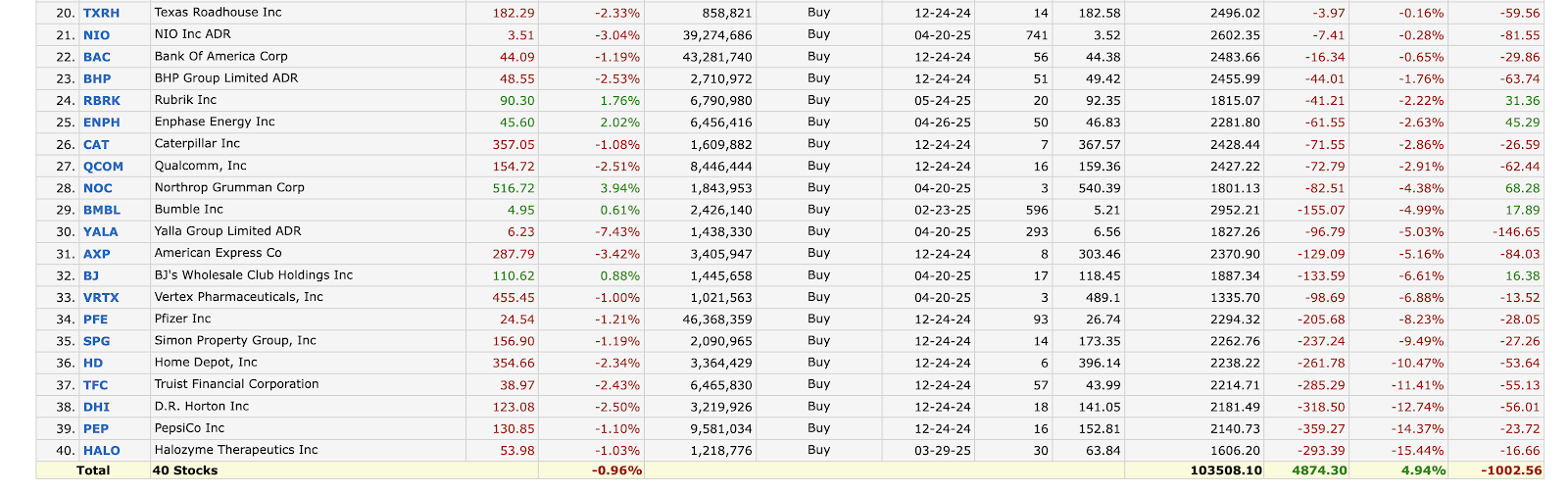Open the NOC ticker link

coord(98,188)
